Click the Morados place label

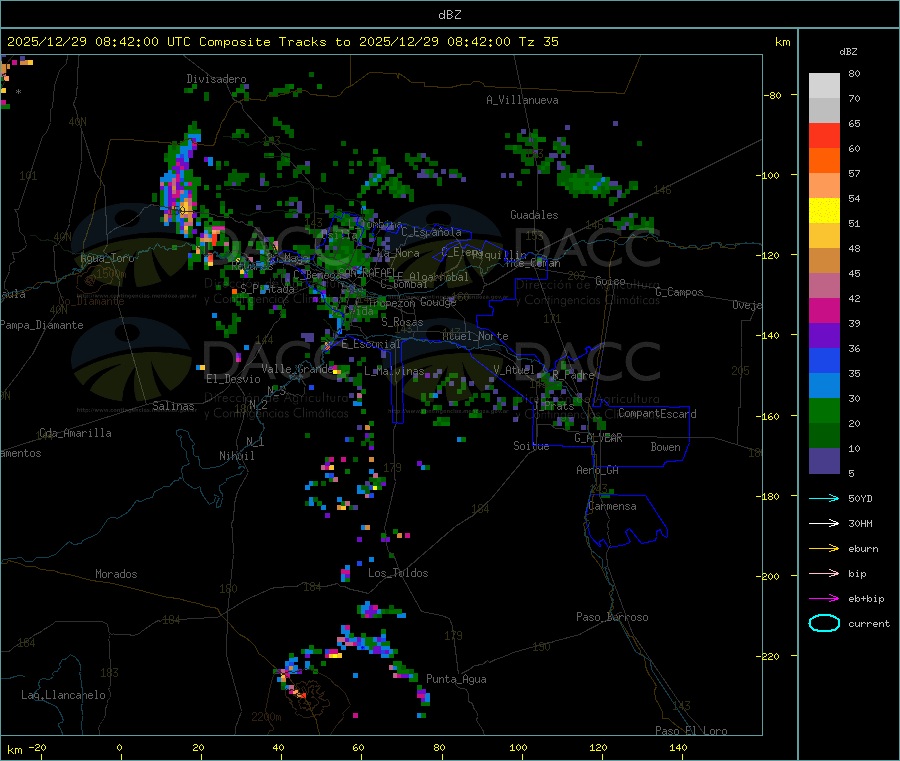pos(116,574)
